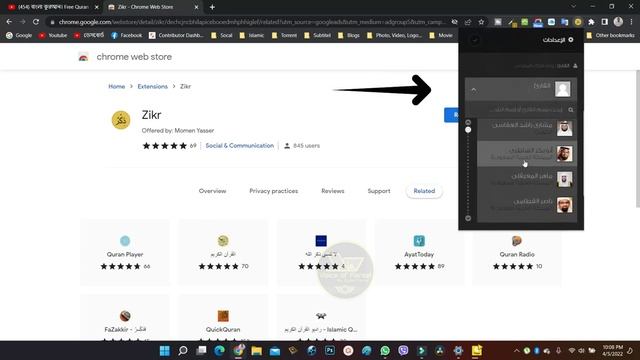Select the Related tab
Image resolution: width=640 pixels, height=360 pixels.
tap(424, 191)
